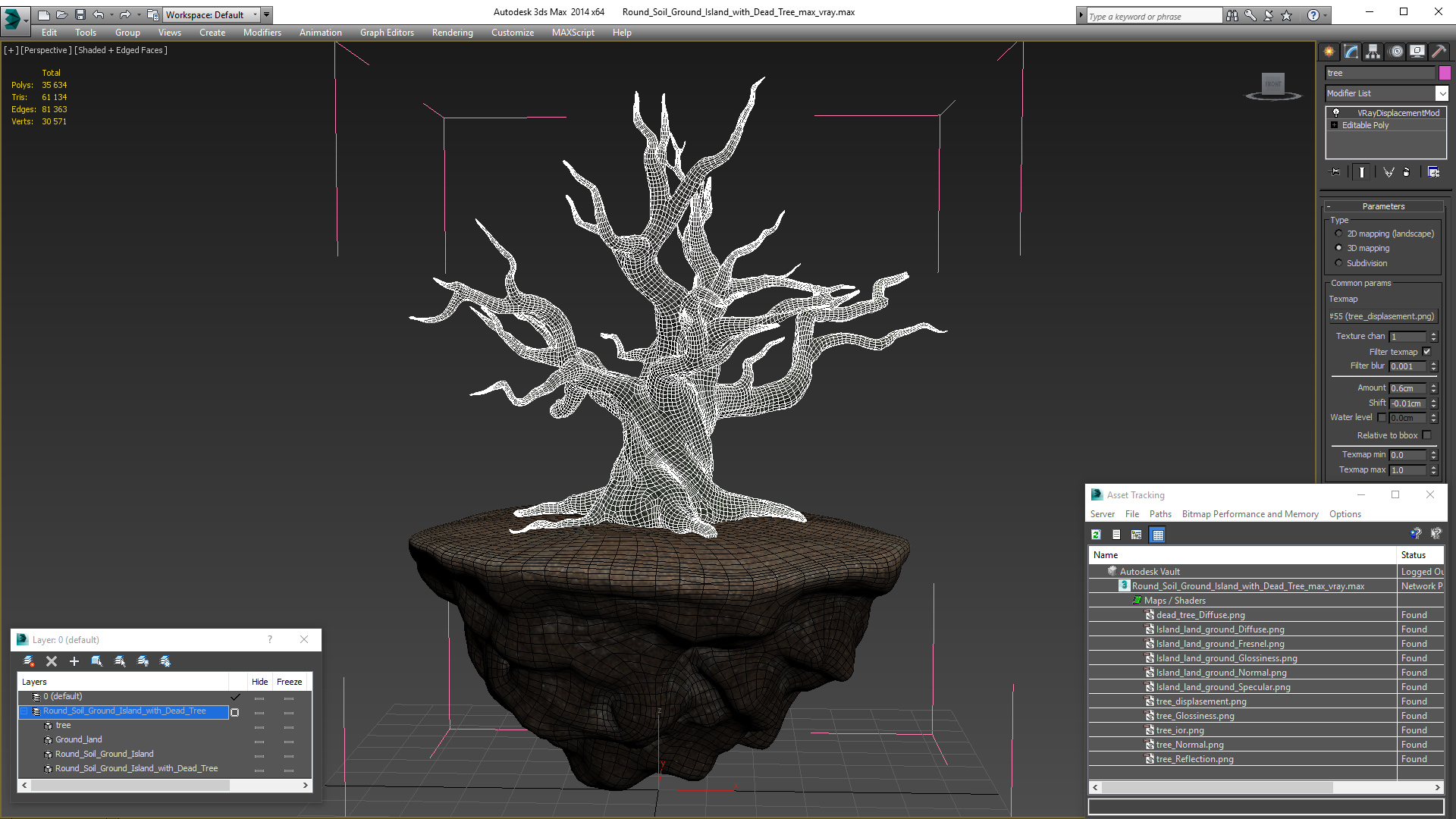Open the Modifier List dropdown

click(1442, 93)
